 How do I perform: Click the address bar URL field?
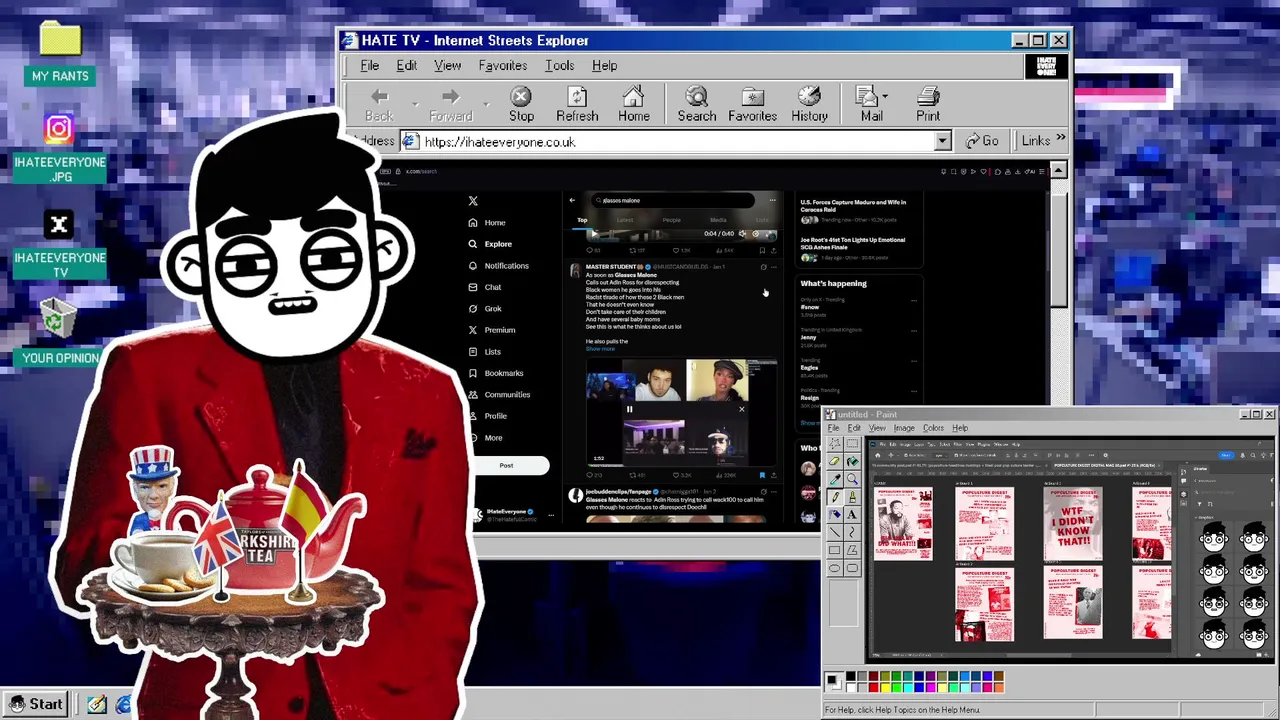coord(675,142)
